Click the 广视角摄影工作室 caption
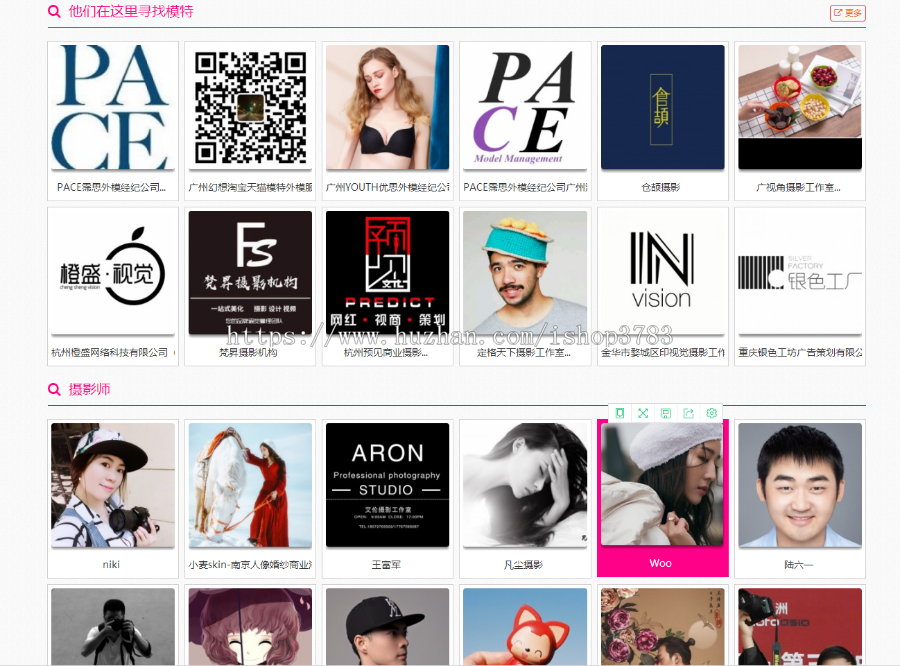 (798, 187)
